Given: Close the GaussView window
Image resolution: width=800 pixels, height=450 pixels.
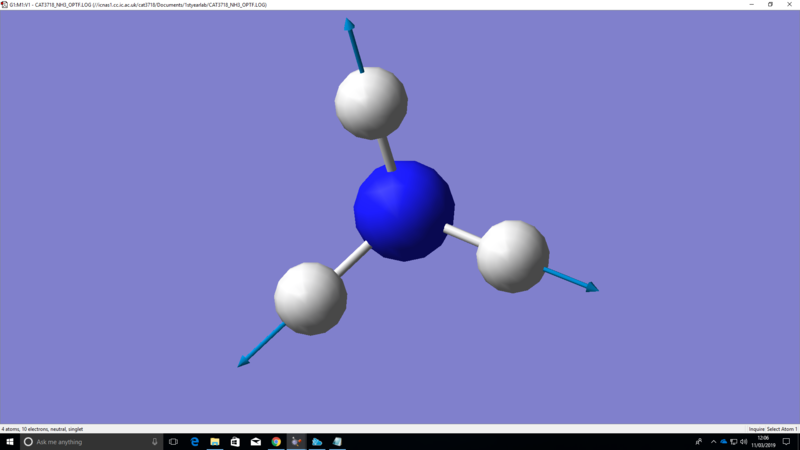Looking at the screenshot, I should (789, 5).
